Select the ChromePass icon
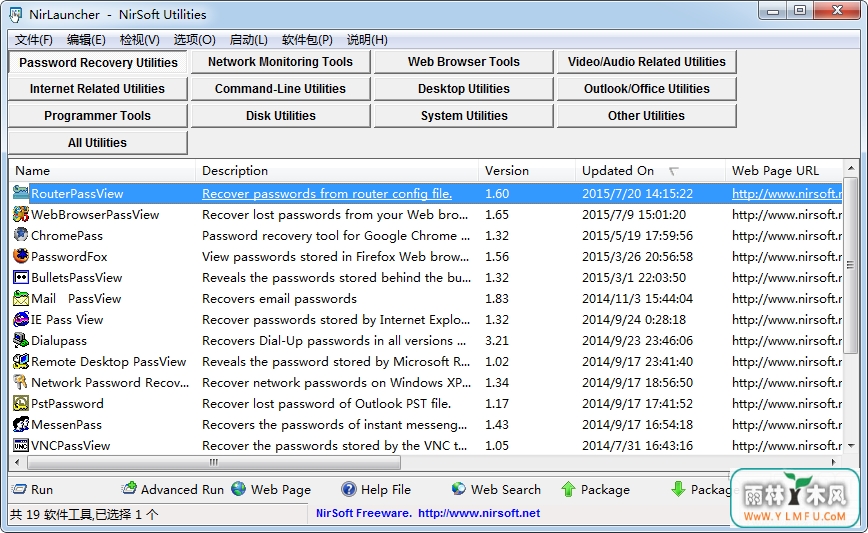The image size is (868, 533). click(x=21, y=235)
